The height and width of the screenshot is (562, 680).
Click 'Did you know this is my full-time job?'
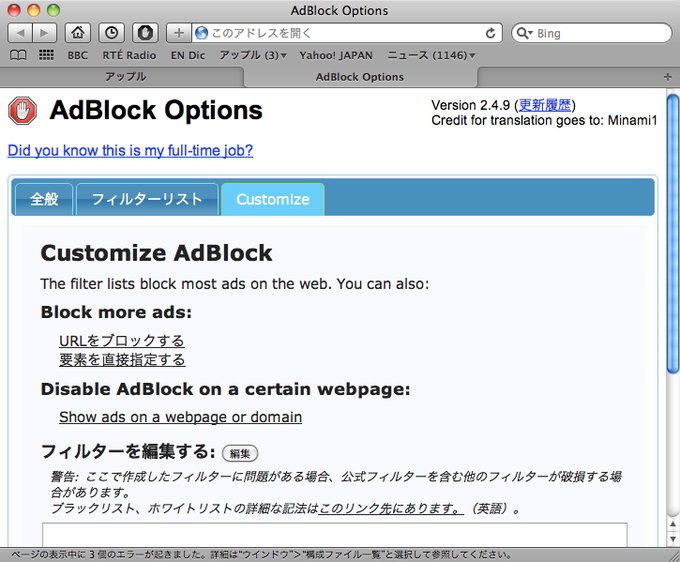[130, 150]
